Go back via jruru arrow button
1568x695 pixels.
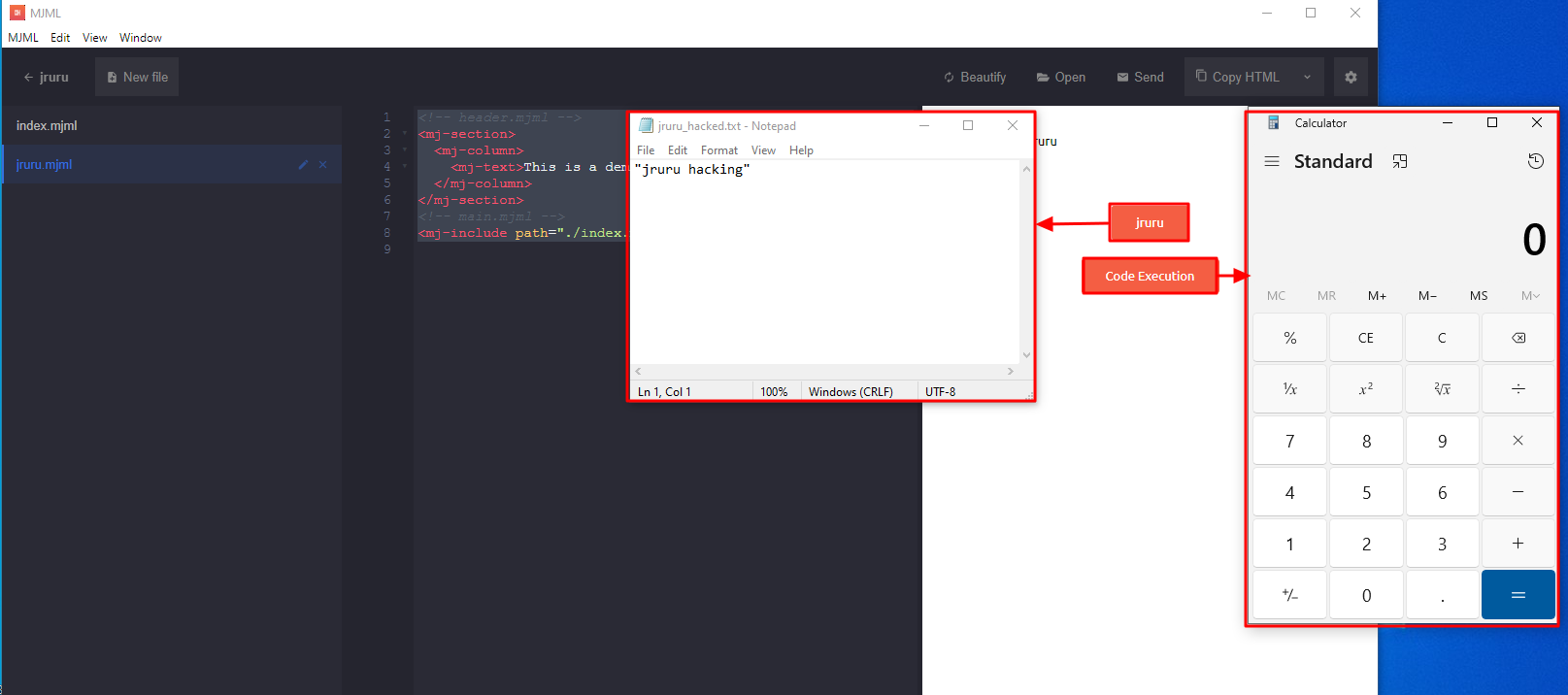(x=47, y=77)
